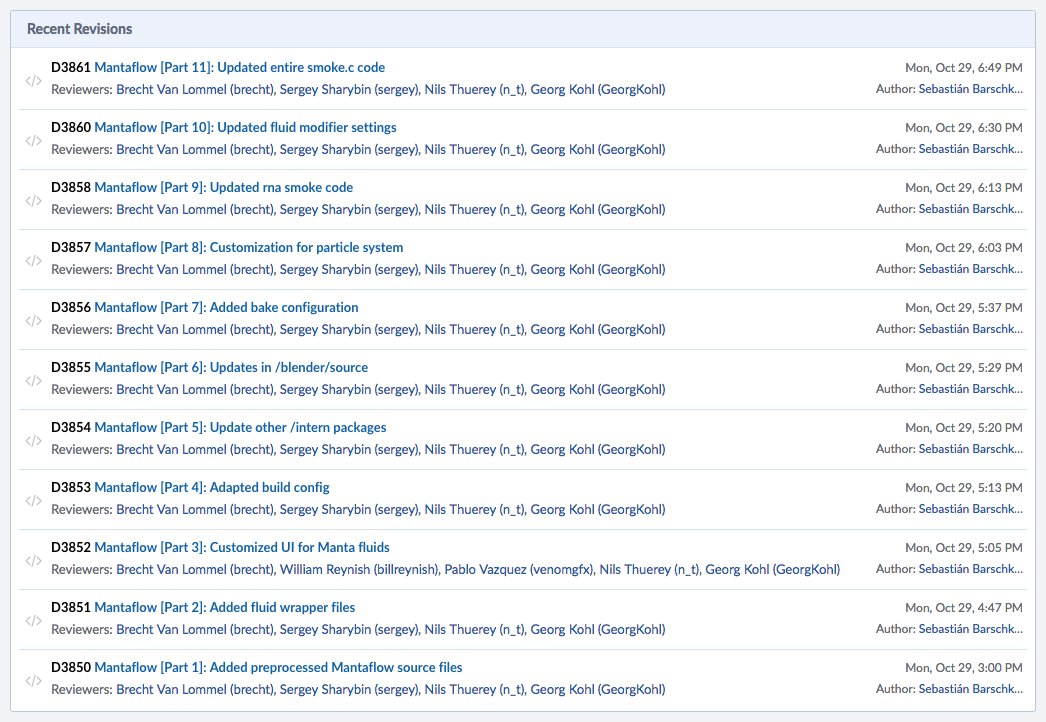Click the Recent Revisions panel header
1046x722 pixels.
(523, 29)
